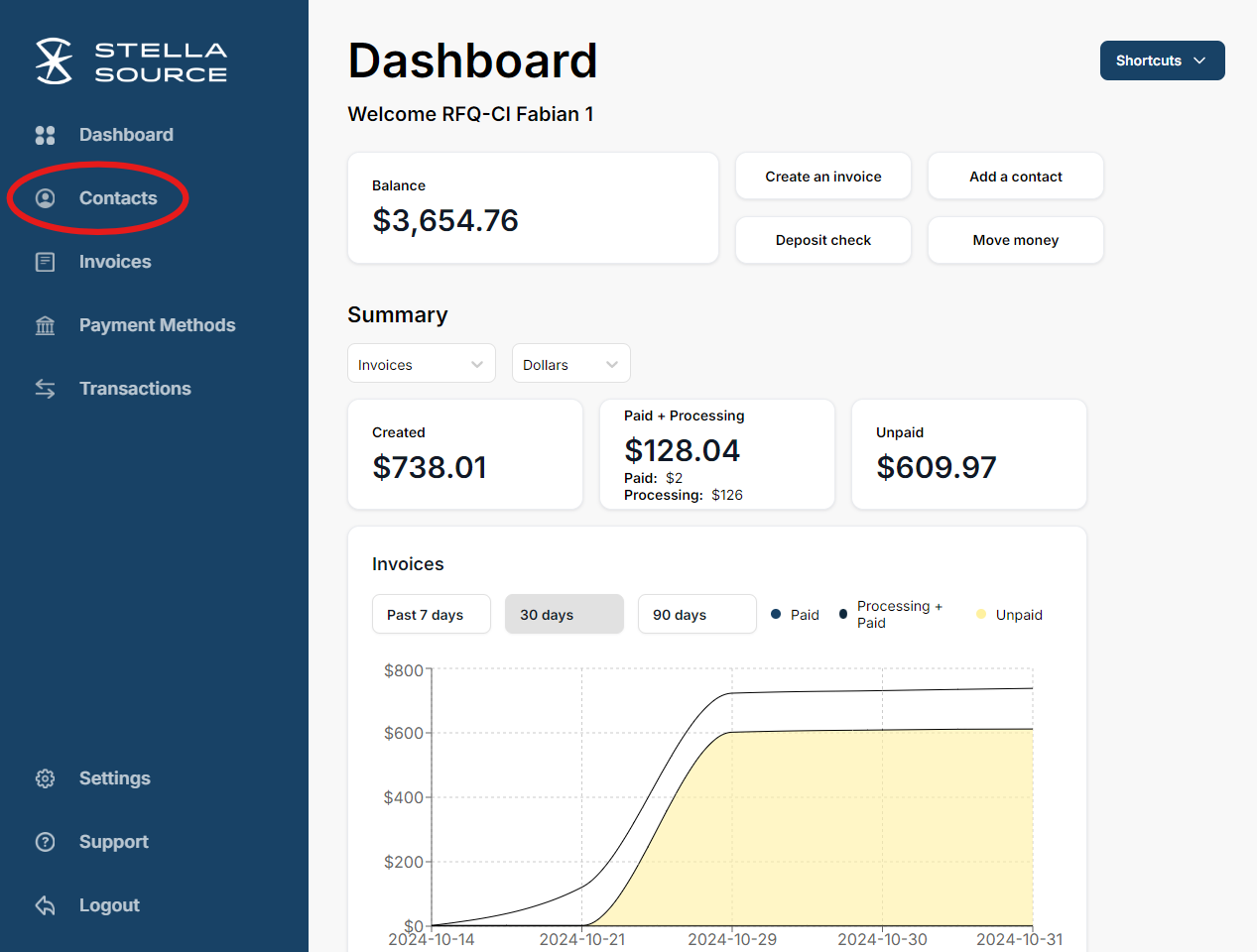This screenshot has width=1257, height=952.
Task: Click the Stella Source logo icon
Action: pyautogui.click(x=54, y=61)
